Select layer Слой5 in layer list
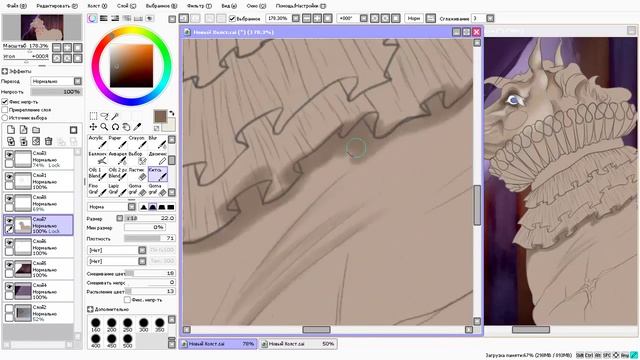The width and height of the screenshot is (640, 360). (38, 269)
